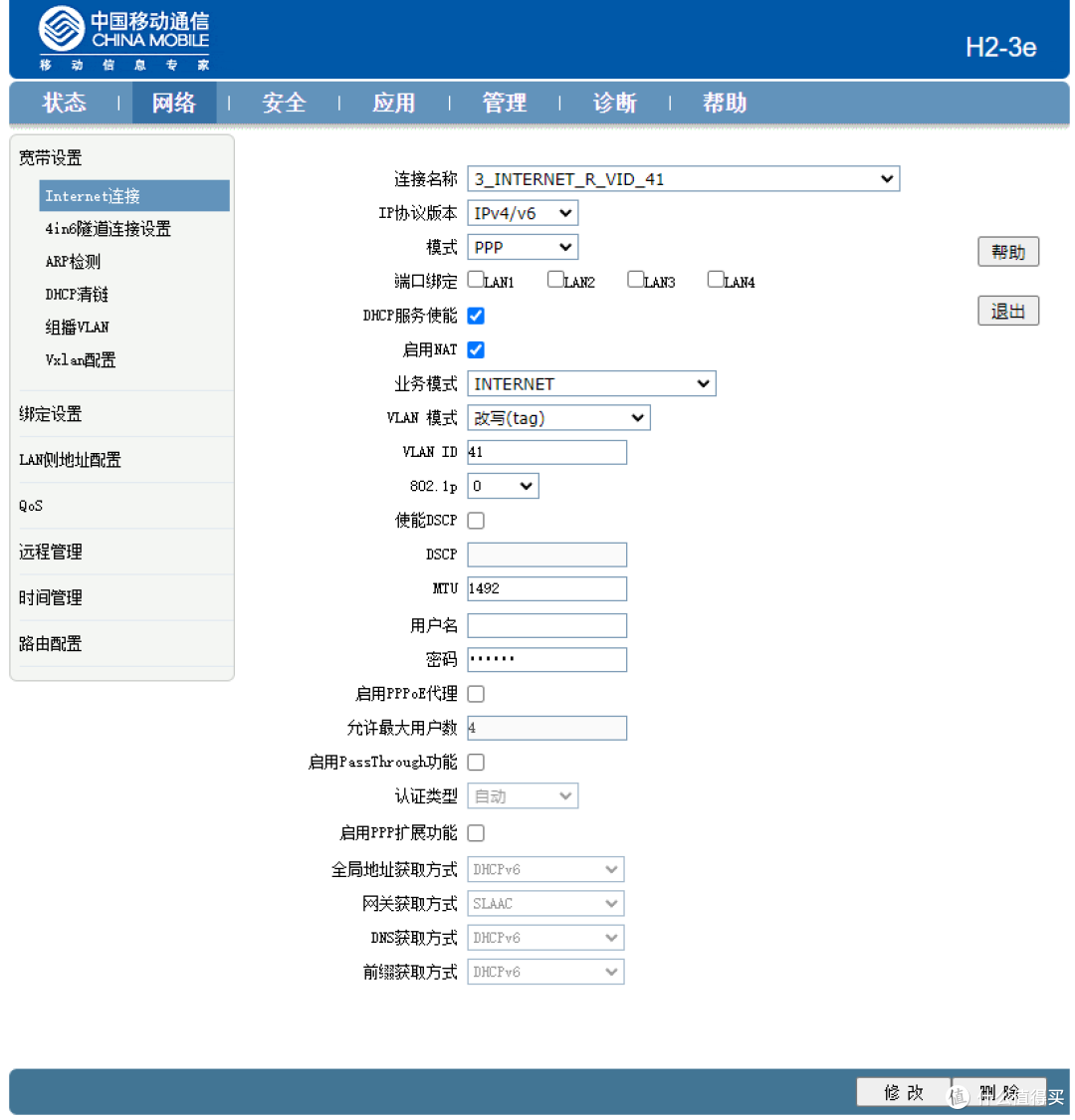Image resolution: width=1075 pixels, height=1120 pixels.
Task: Open 组播VLAN sidebar item
Action: tap(78, 328)
